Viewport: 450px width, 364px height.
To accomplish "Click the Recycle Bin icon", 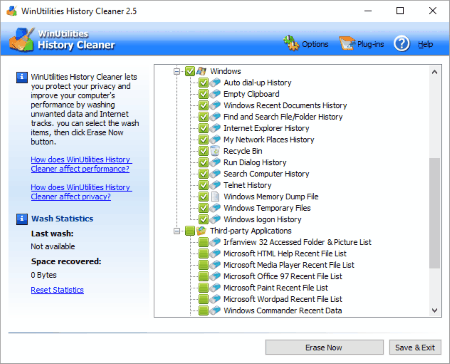I will tap(215, 151).
